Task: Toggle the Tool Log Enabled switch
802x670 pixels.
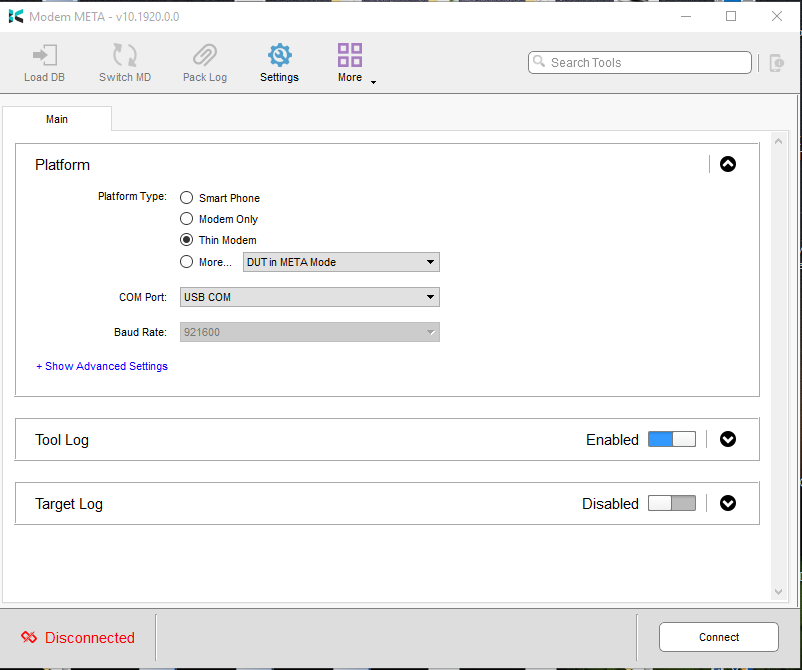Action: tap(672, 439)
